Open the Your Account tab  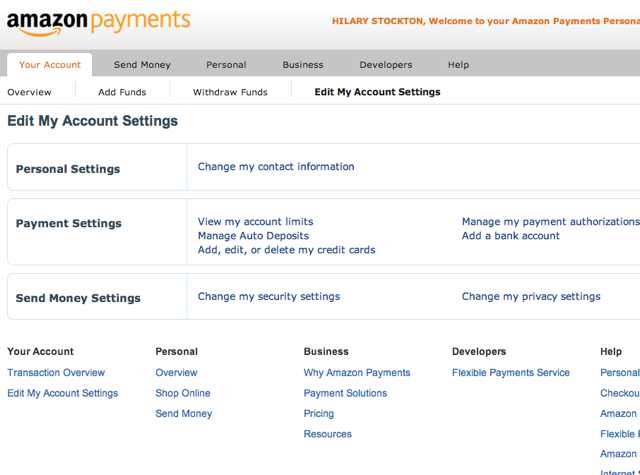pos(50,65)
